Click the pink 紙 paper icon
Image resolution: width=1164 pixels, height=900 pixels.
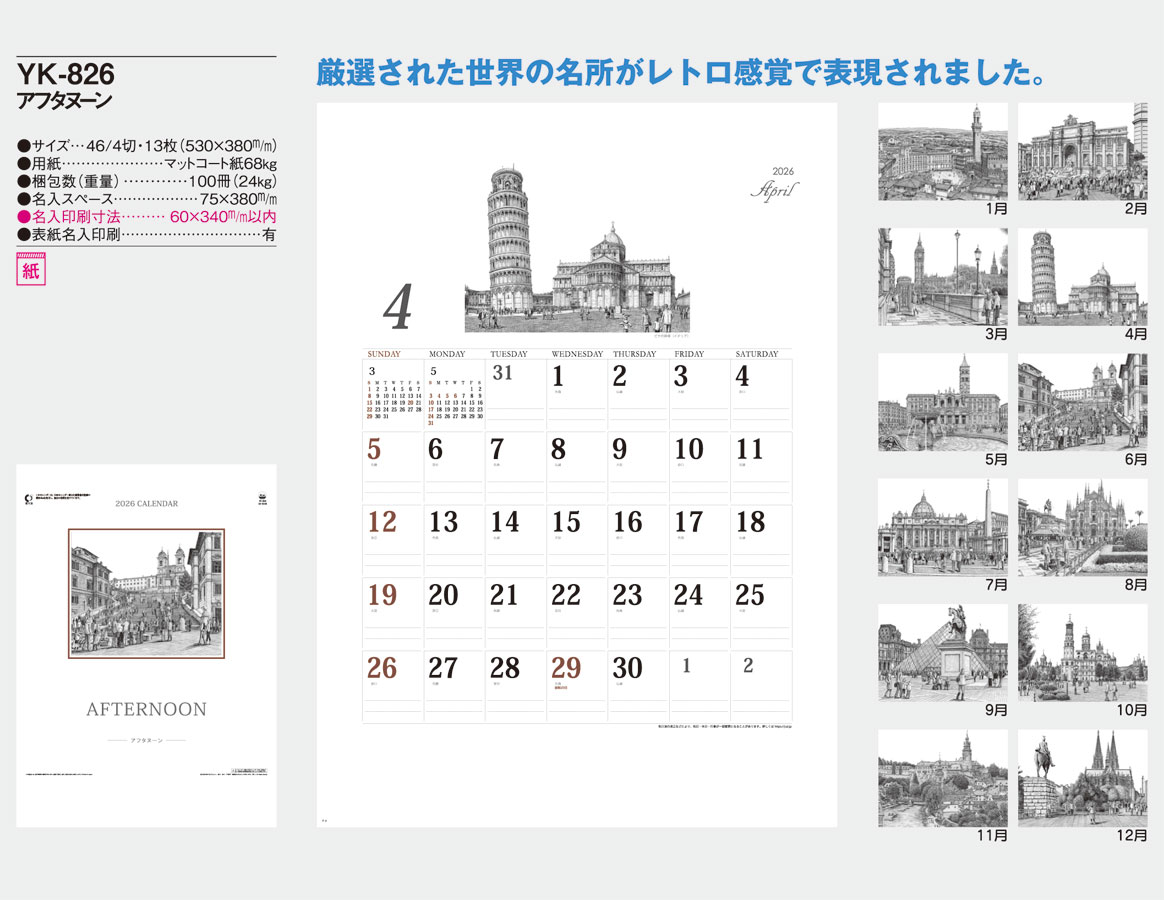point(31,270)
